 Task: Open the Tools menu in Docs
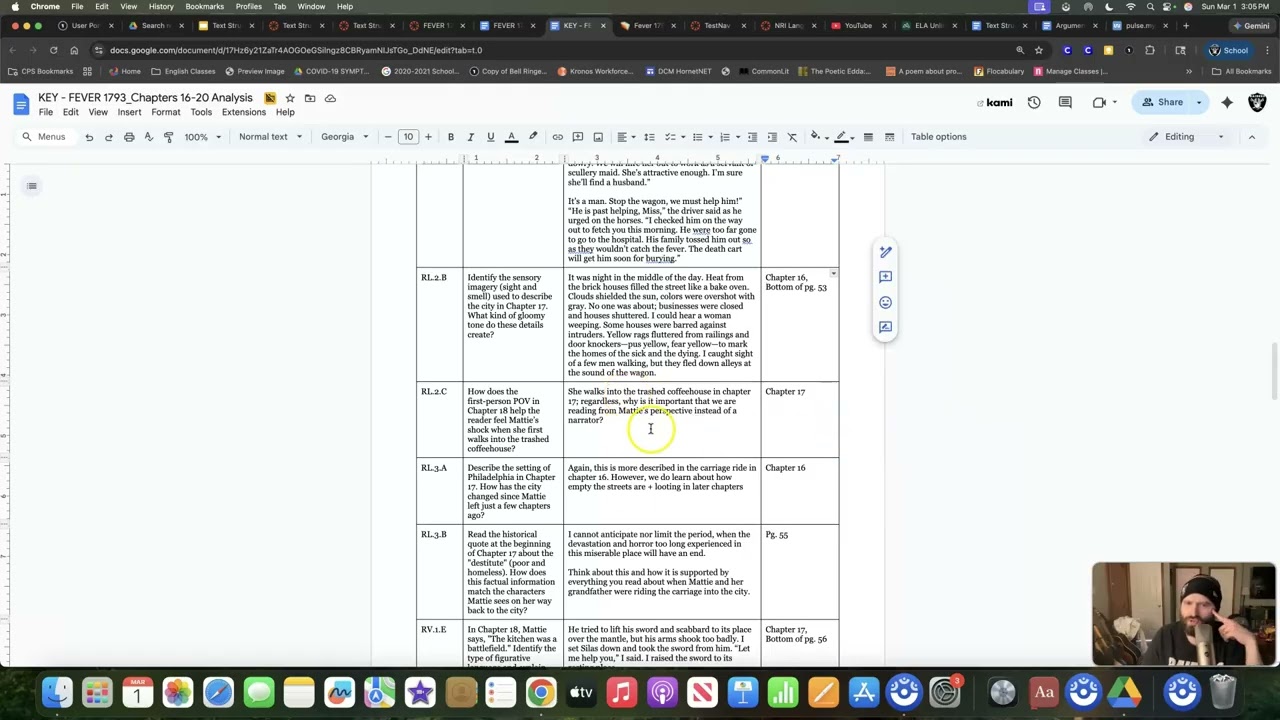coord(201,112)
